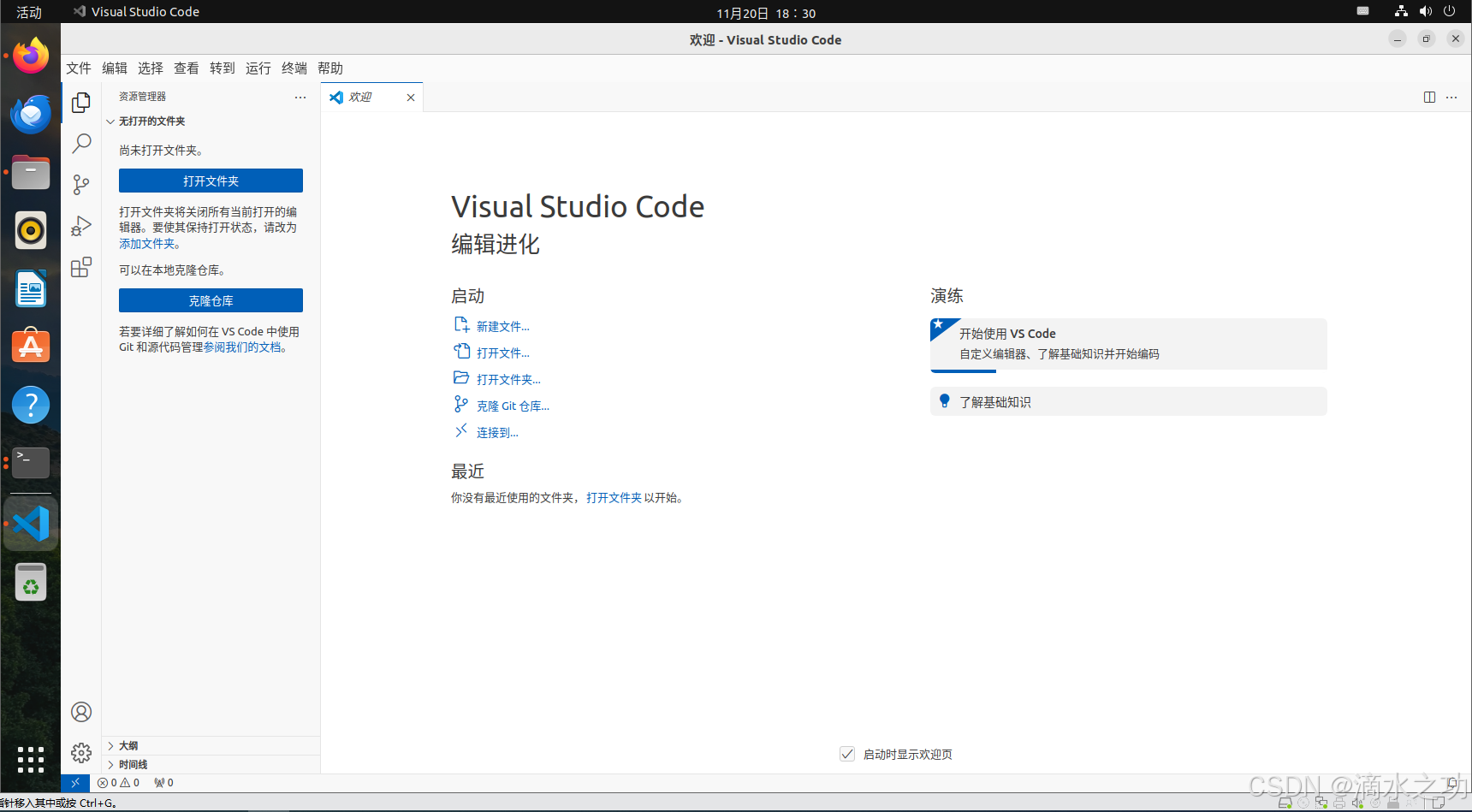This screenshot has width=1472, height=812.
Task: Open Ubuntu Software from the dock
Action: pyautogui.click(x=31, y=347)
